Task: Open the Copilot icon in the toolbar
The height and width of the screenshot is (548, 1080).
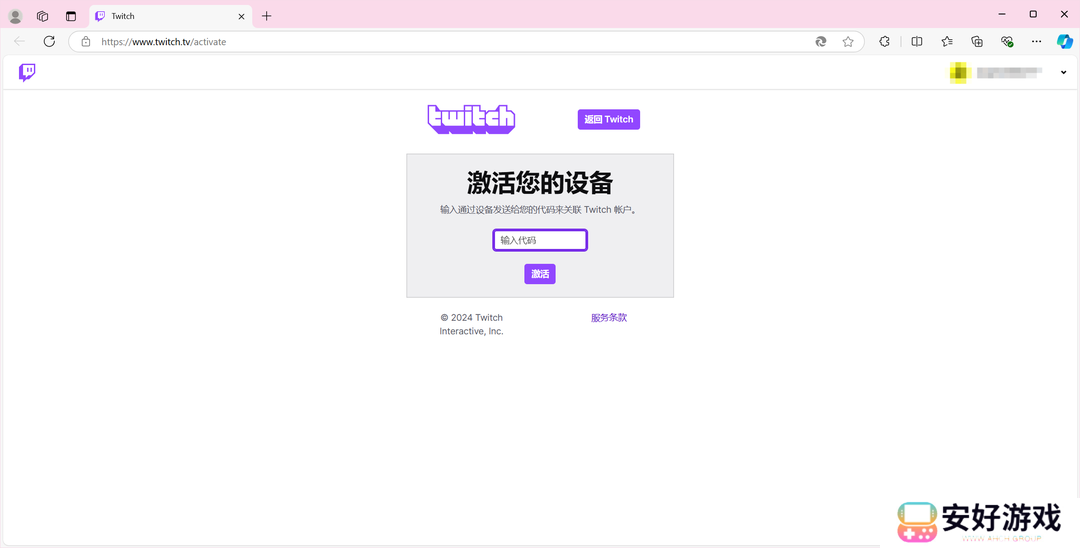Action: point(1064,42)
